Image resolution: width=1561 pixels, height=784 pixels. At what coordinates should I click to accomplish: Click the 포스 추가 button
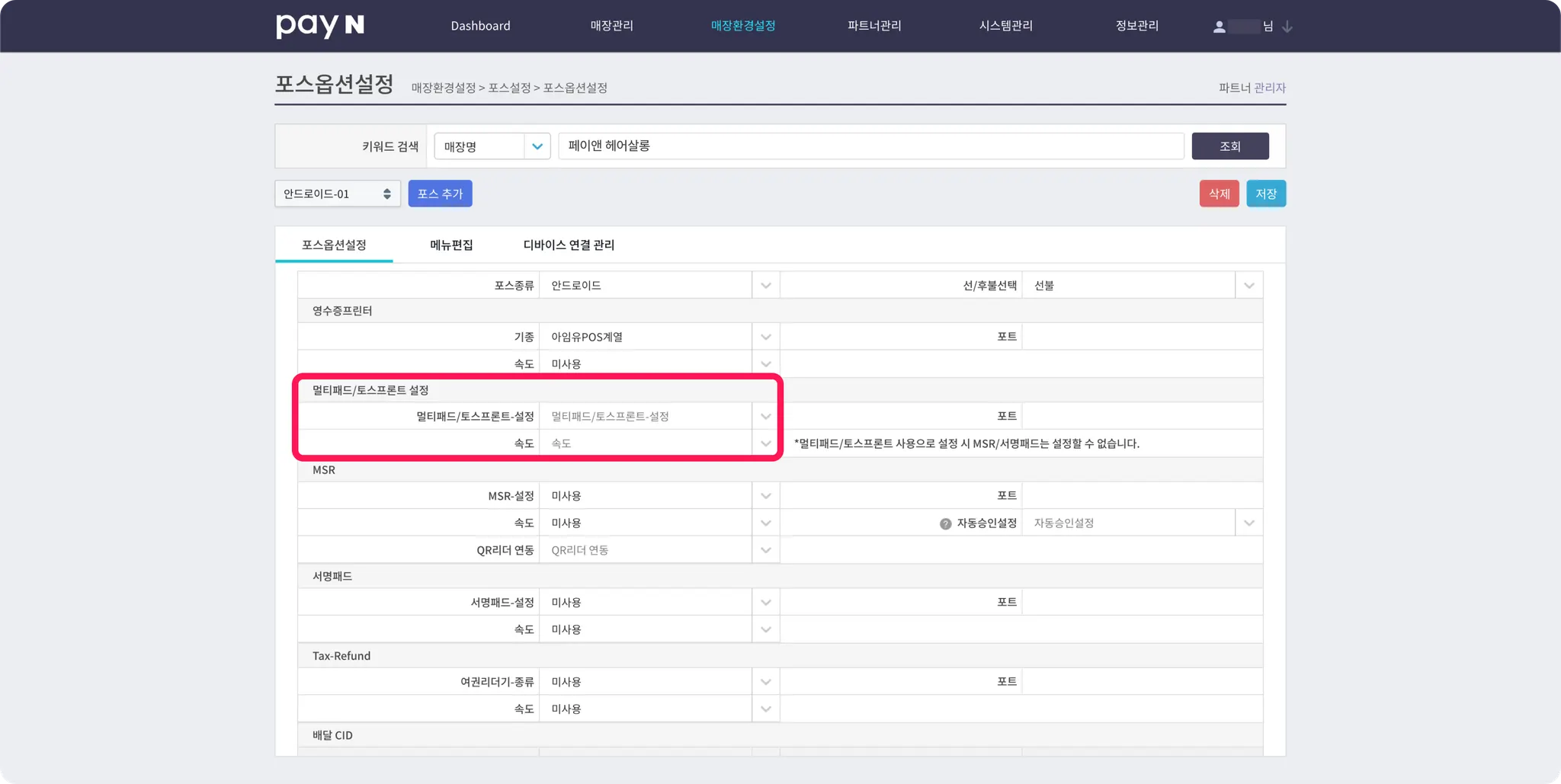[x=441, y=194]
